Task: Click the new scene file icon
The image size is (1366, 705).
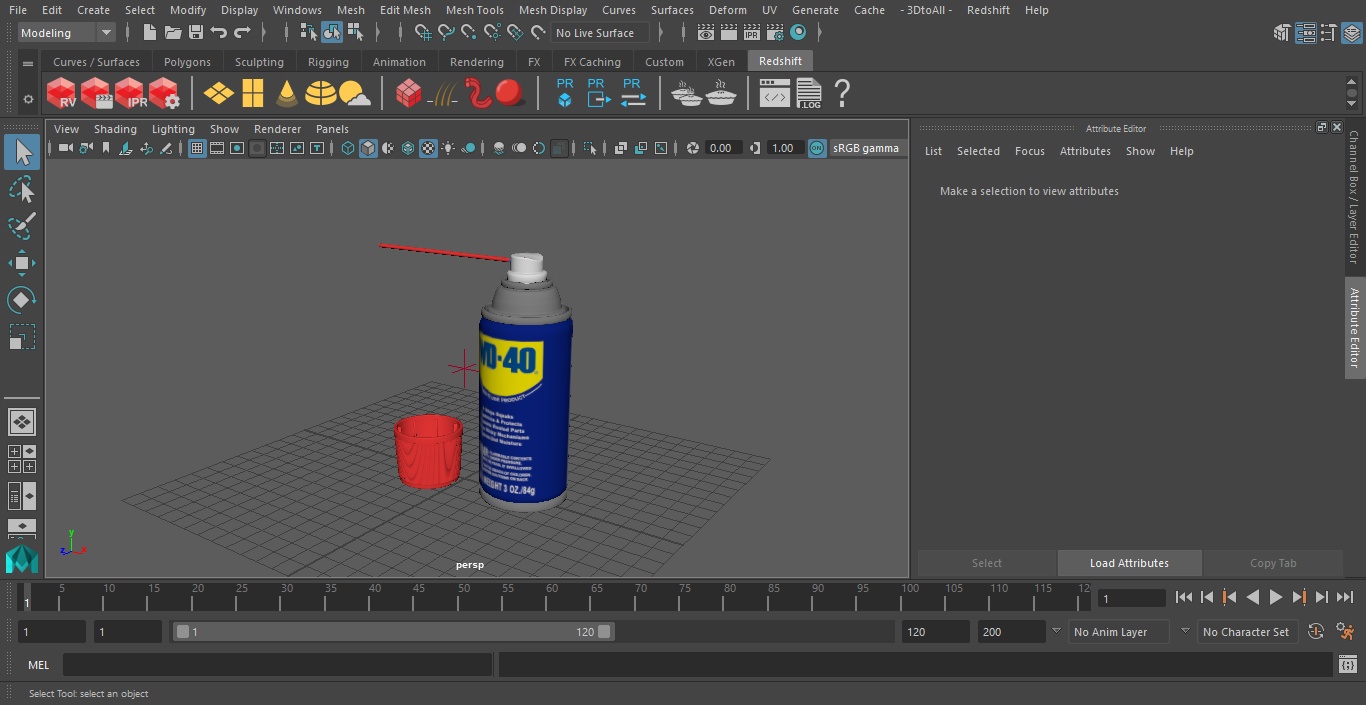Action: click(150, 33)
